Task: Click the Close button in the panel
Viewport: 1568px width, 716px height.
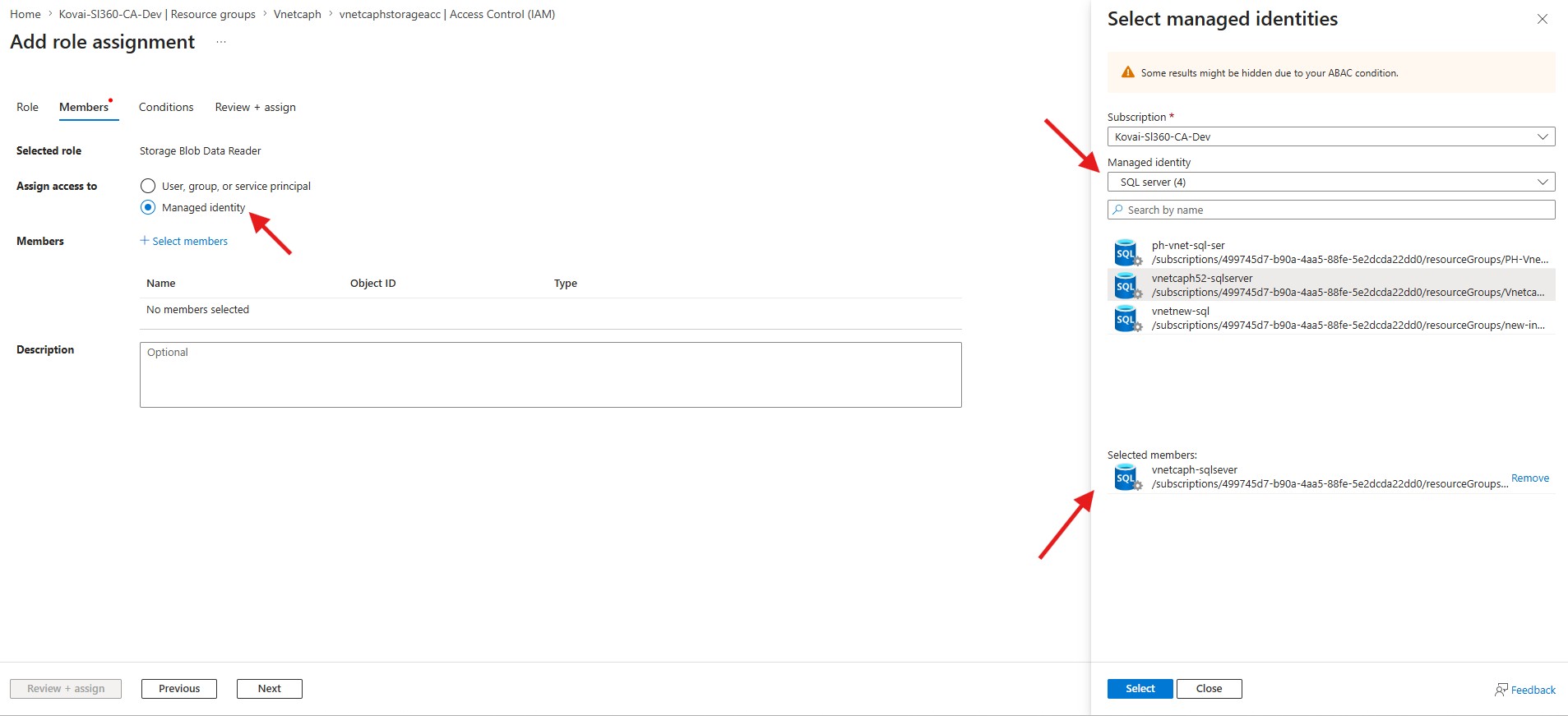Action: coord(1209,689)
